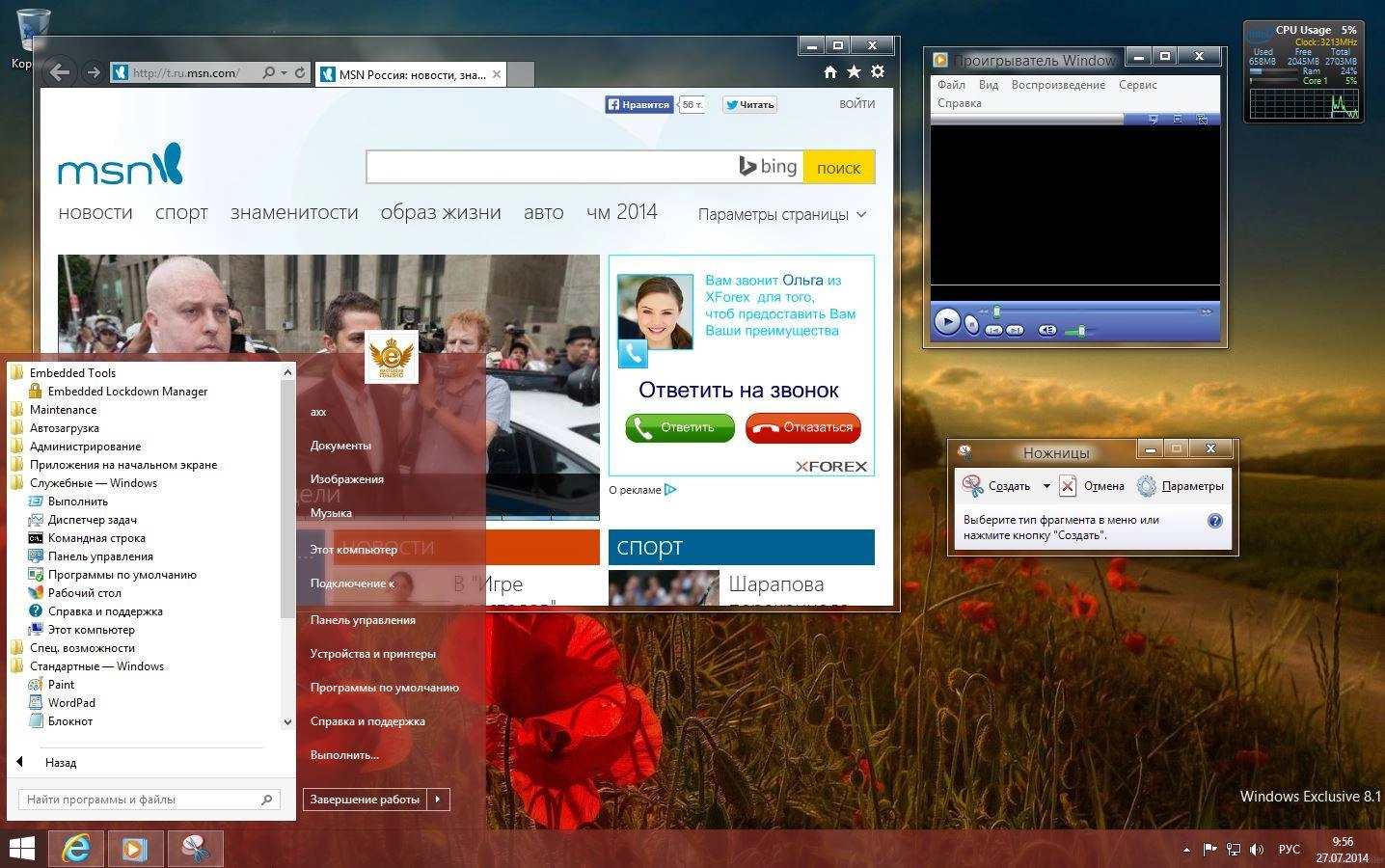Open Action Center flag in tray
The height and width of the screenshot is (868, 1385).
pos(1209,850)
